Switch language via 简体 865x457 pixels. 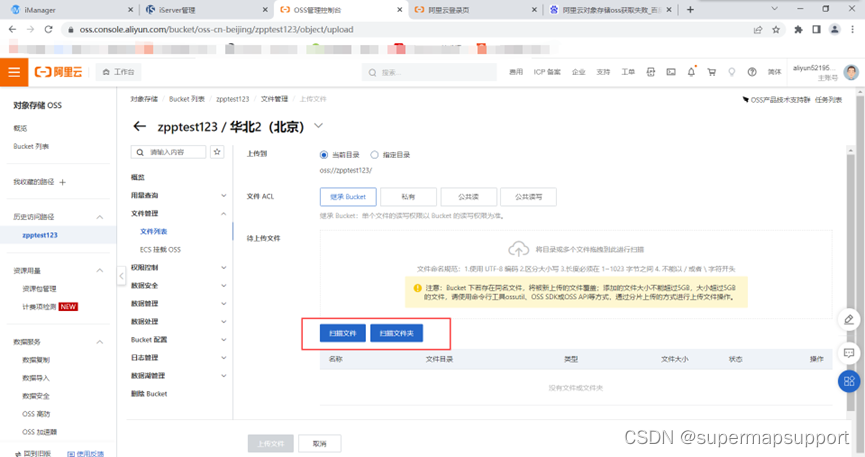point(775,72)
